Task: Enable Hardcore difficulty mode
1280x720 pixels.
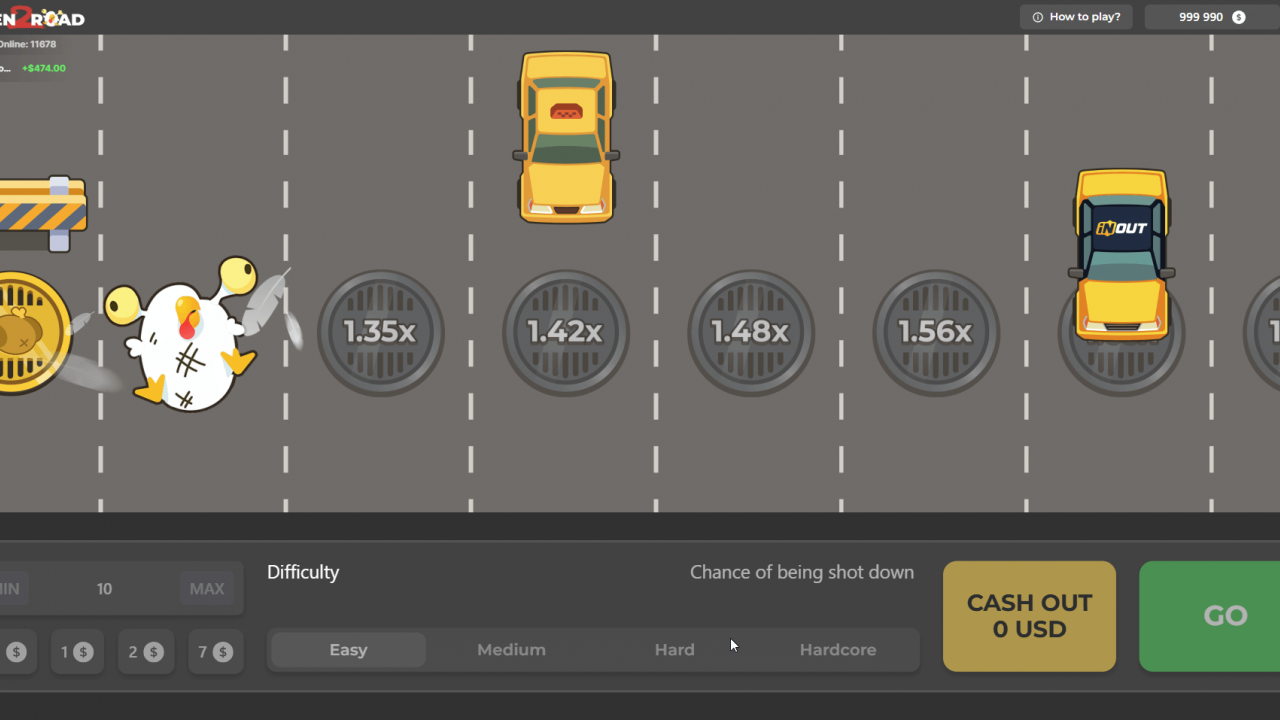Action: 838,649
